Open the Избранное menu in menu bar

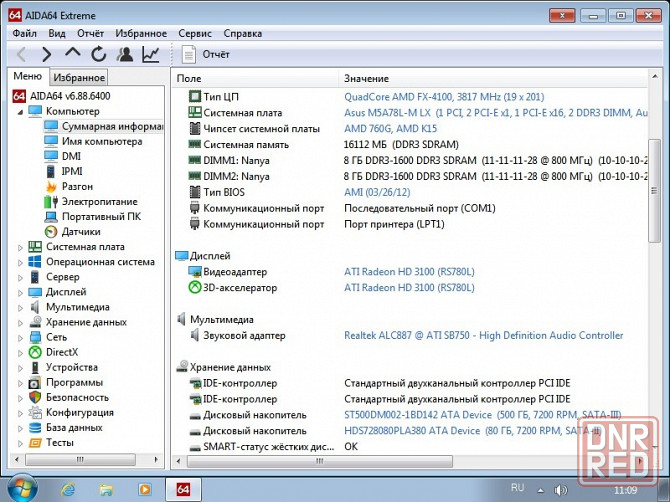click(x=141, y=33)
